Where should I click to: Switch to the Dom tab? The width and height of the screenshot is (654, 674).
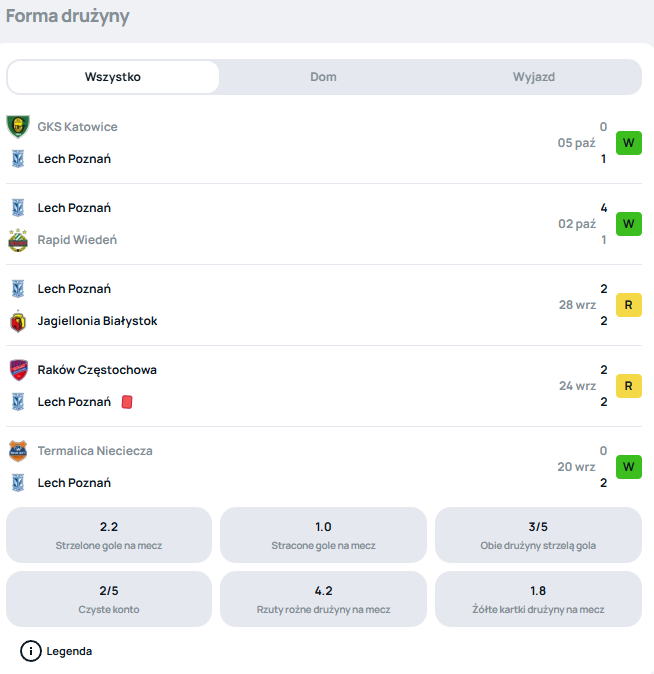(x=323, y=77)
